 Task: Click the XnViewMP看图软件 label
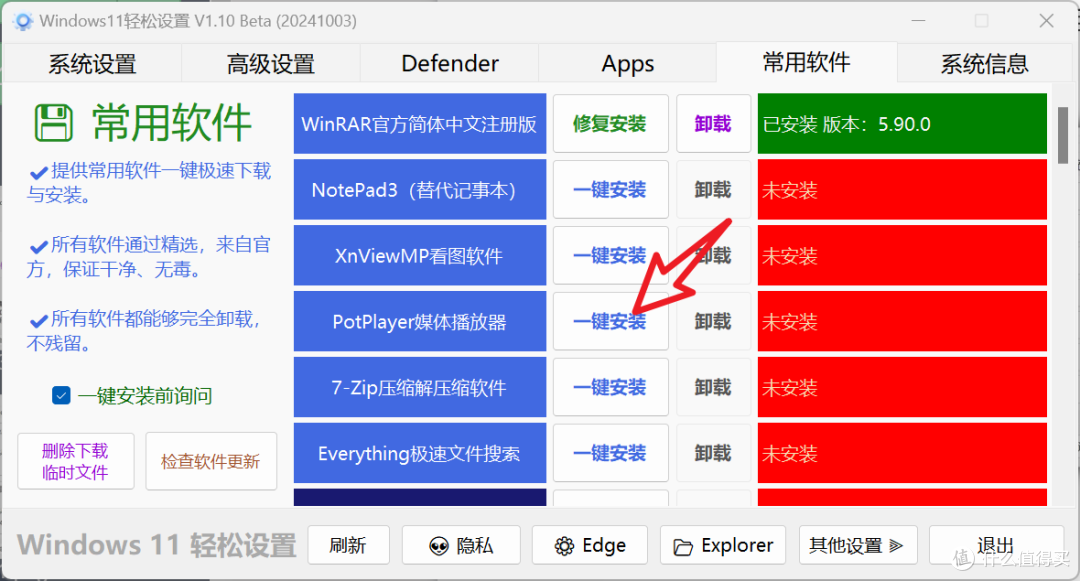tap(419, 255)
